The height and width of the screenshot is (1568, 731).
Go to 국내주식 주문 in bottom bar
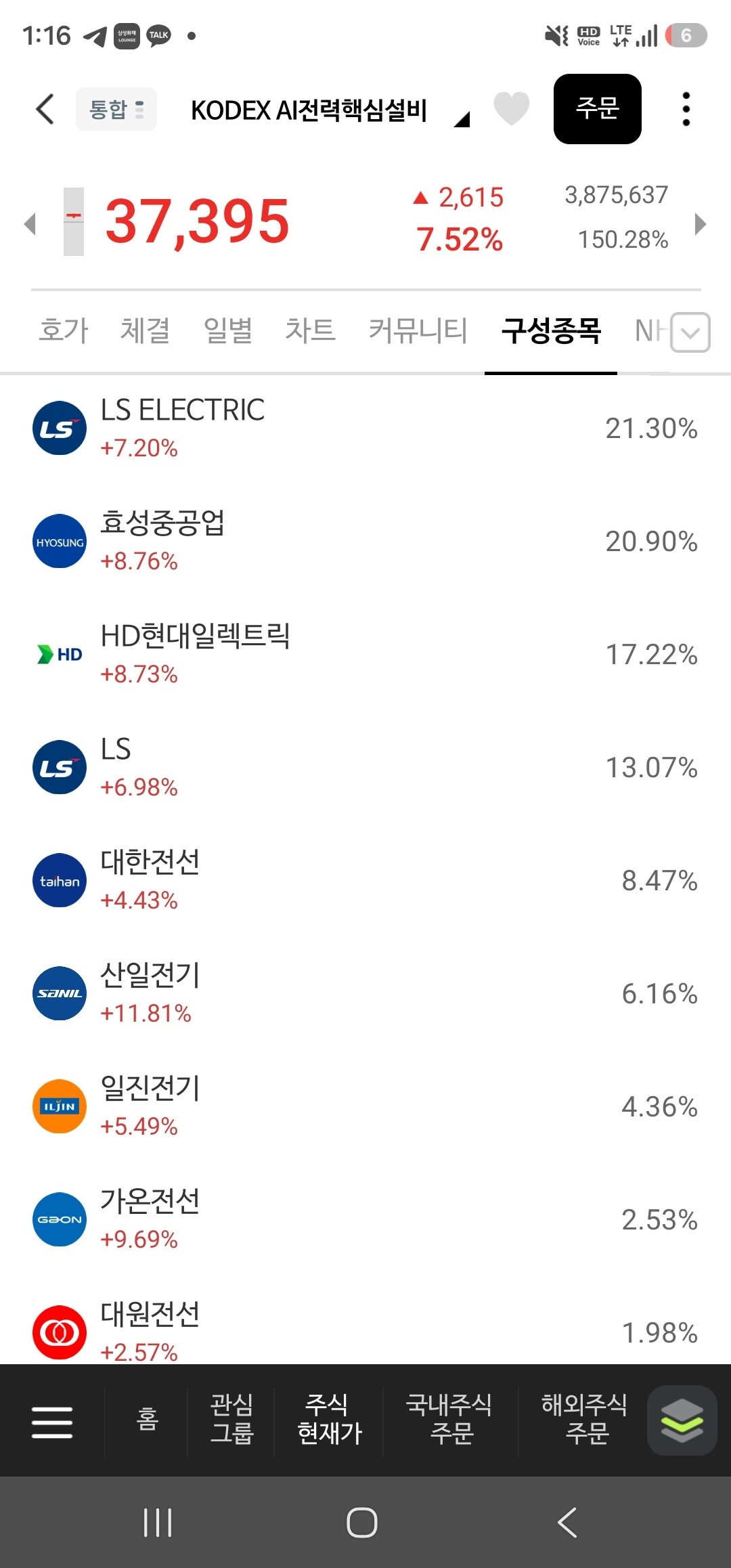(449, 1419)
